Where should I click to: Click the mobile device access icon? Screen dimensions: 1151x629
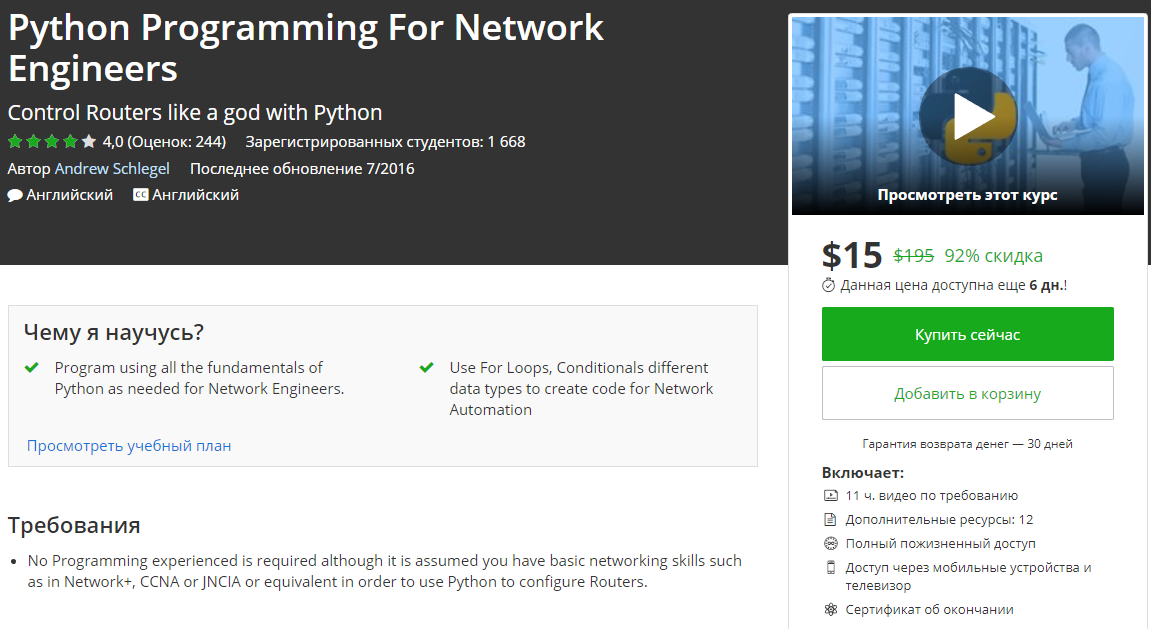click(830, 568)
